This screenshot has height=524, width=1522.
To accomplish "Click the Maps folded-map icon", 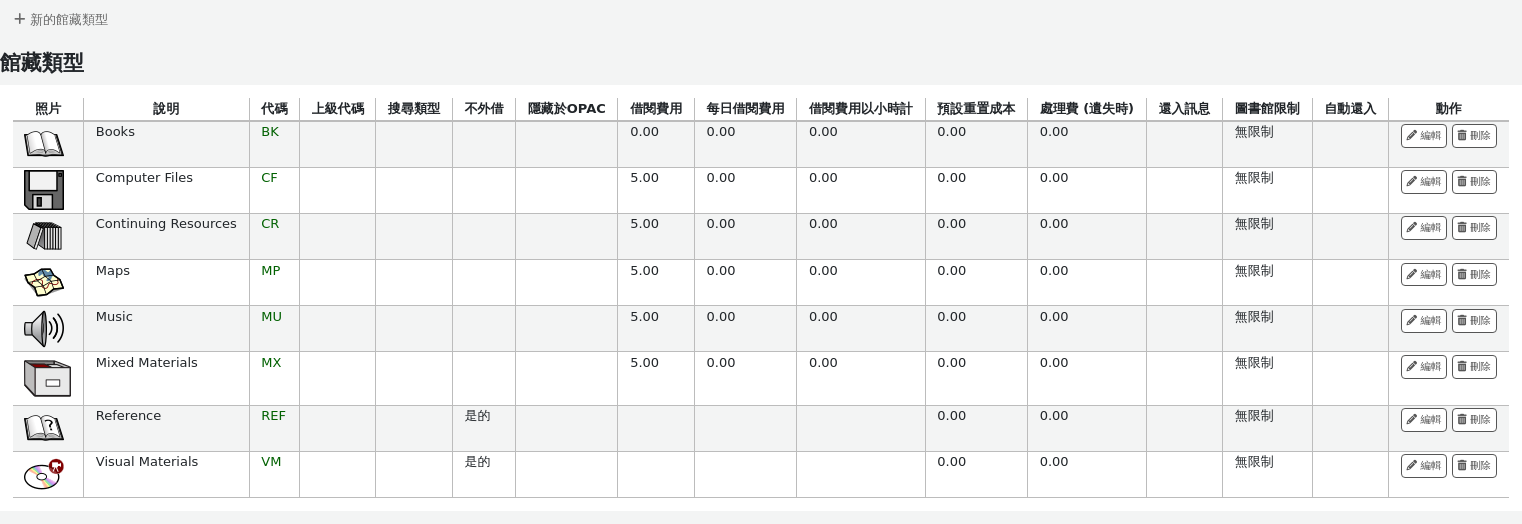I will click(44, 282).
